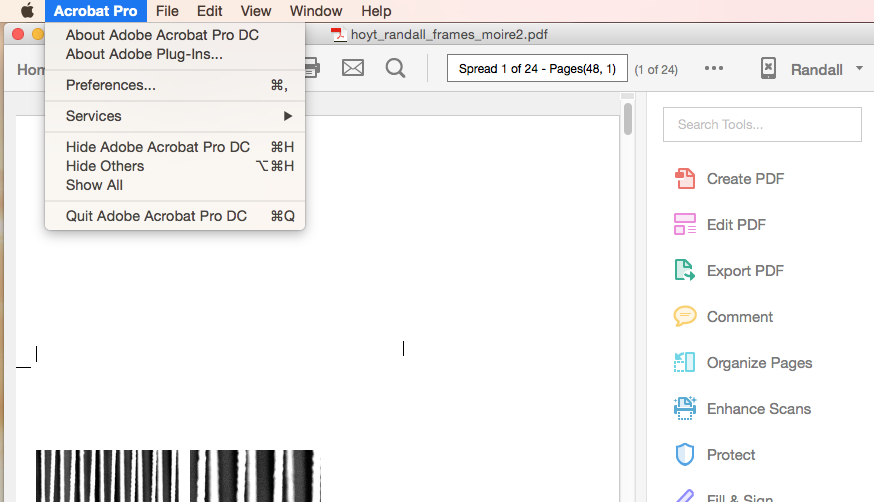Open the Help menu
The image size is (874, 502).
pyautogui.click(x=376, y=11)
